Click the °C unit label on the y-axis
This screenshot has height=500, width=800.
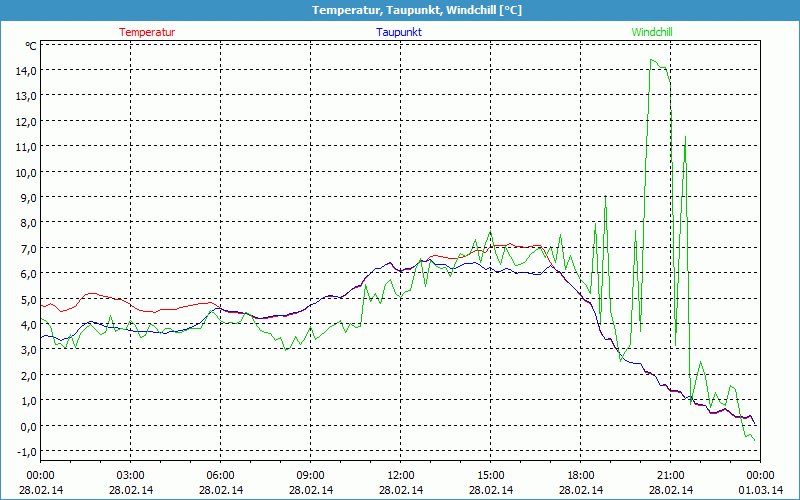30,46
